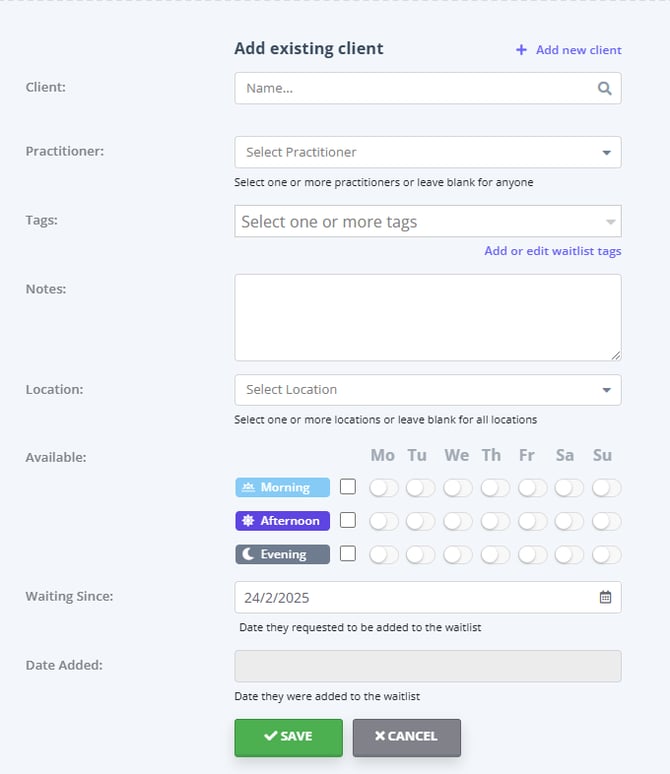Click the Add or edit waitlist tags link
The height and width of the screenshot is (774, 670).
point(552,251)
